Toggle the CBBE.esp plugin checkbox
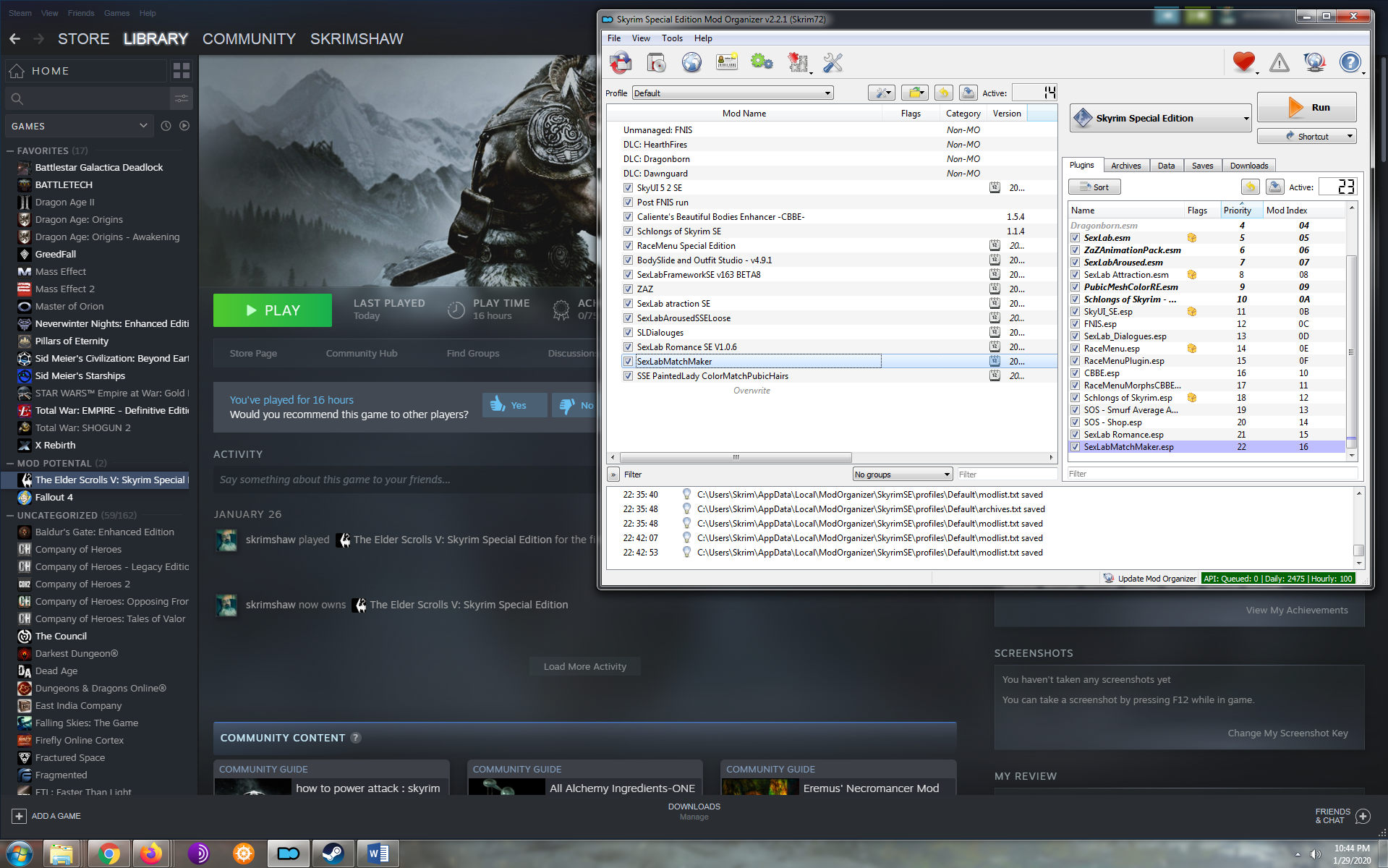The height and width of the screenshot is (868, 1388). click(x=1076, y=373)
